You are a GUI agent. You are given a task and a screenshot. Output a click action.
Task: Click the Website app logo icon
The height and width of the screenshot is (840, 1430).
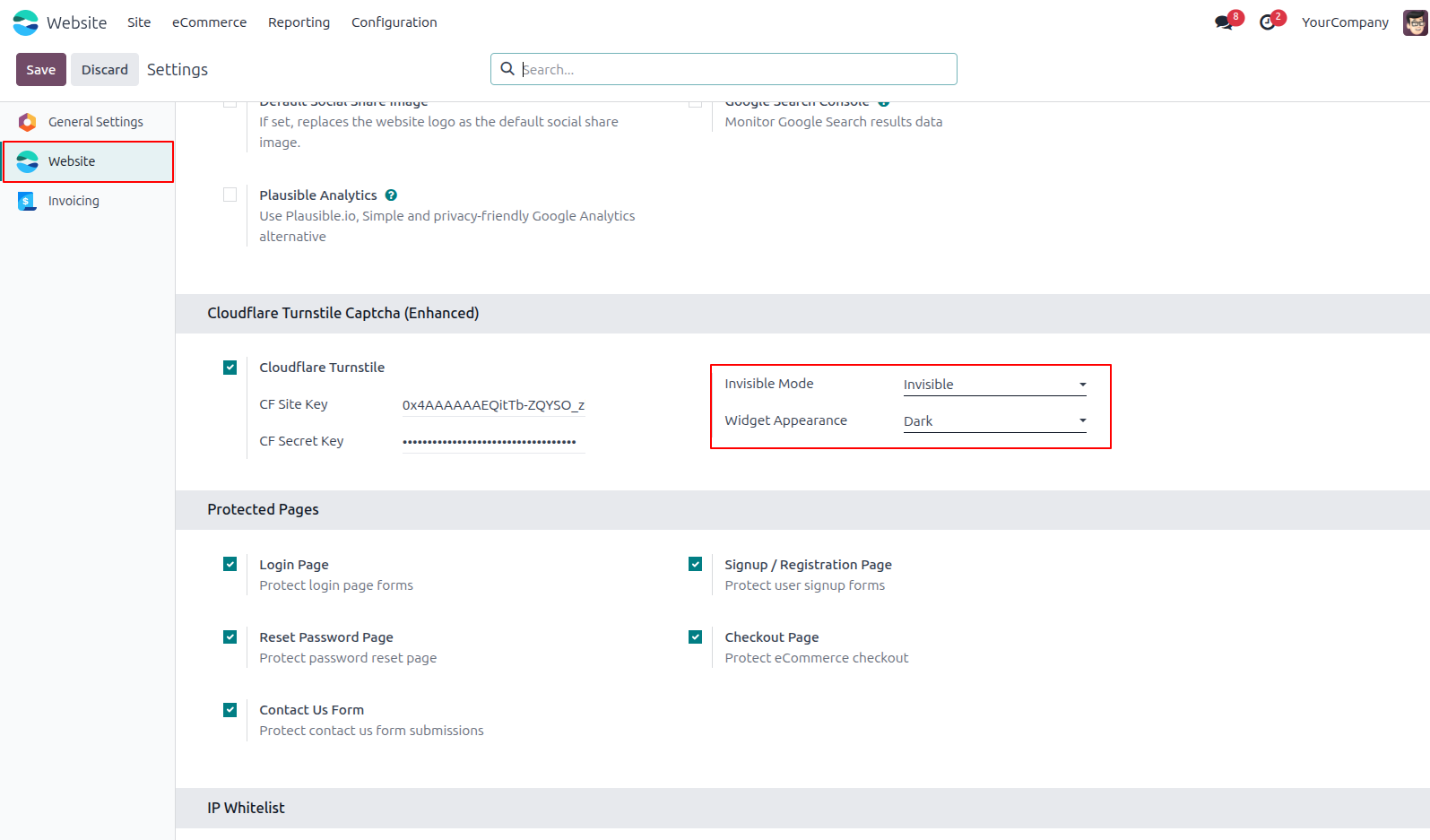point(26,22)
